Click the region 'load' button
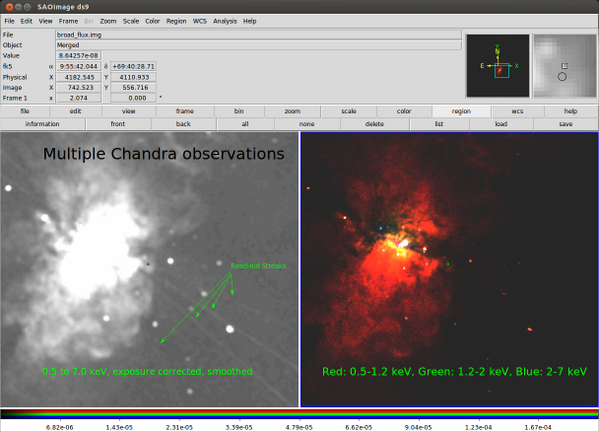The image size is (599, 432). [x=501, y=124]
